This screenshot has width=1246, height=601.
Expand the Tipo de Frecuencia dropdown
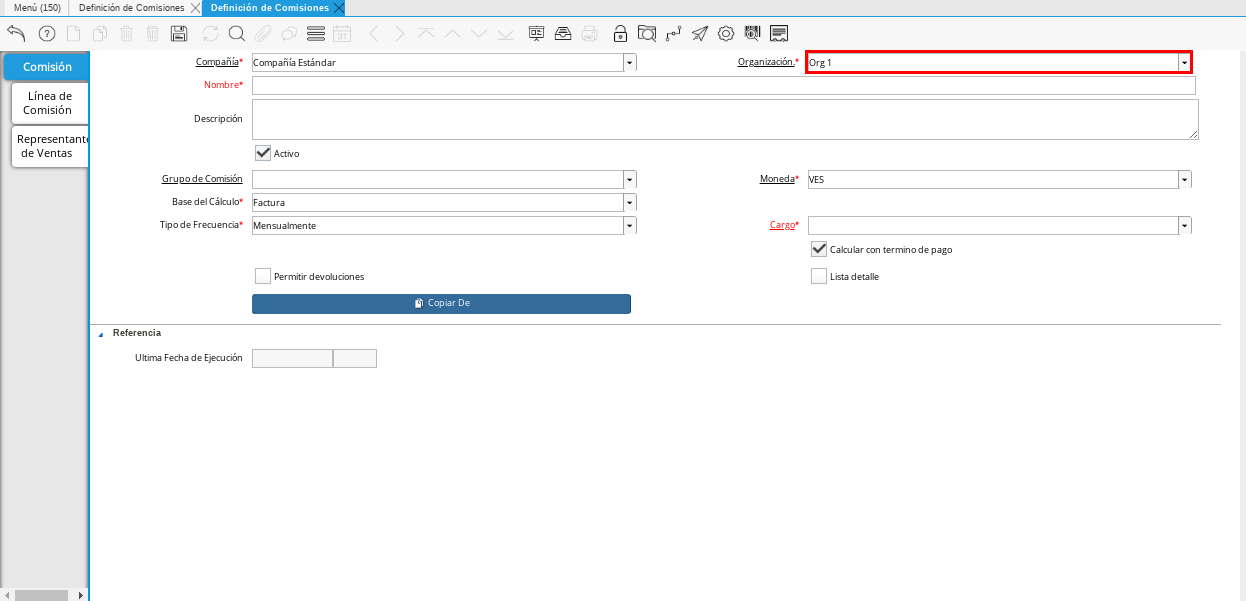630,226
